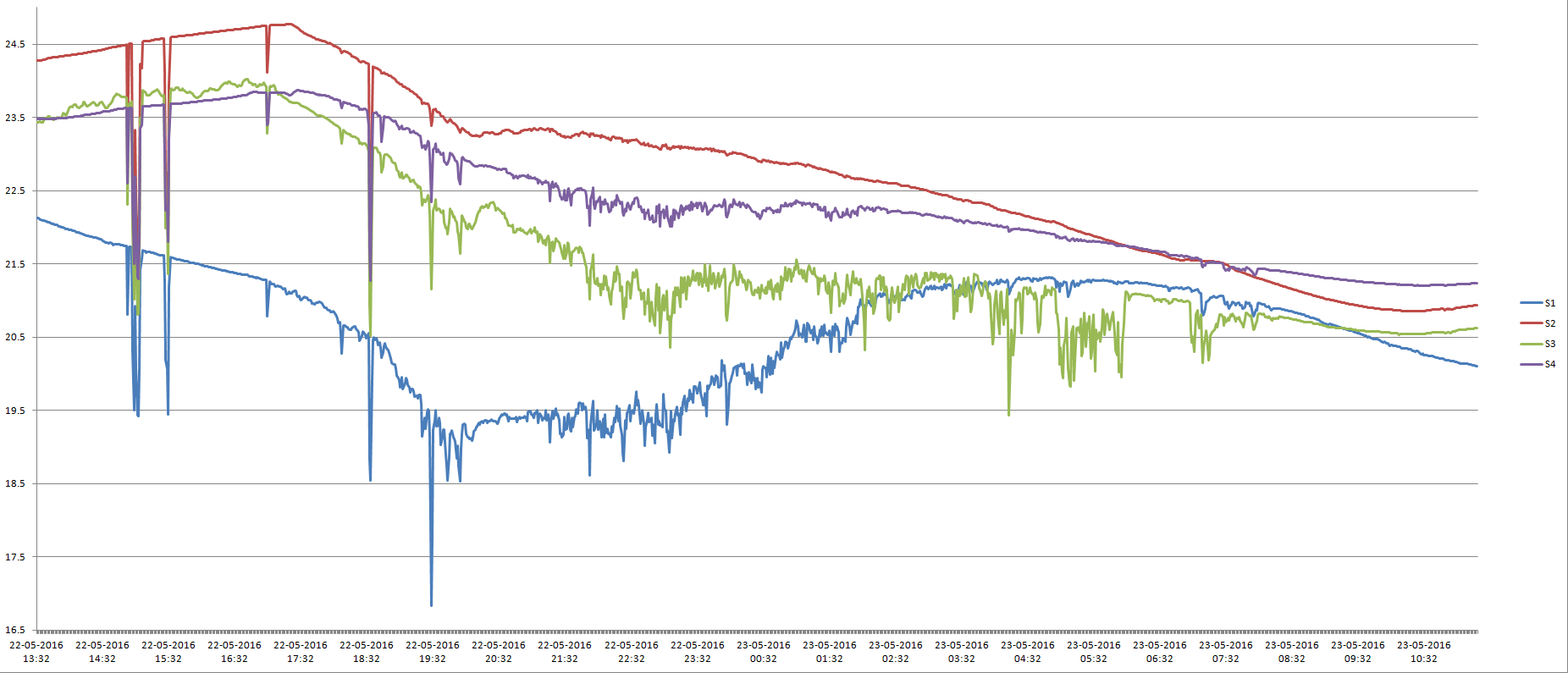The image size is (1568, 673).
Task: Click the S1 legend label
Action: [1549, 303]
